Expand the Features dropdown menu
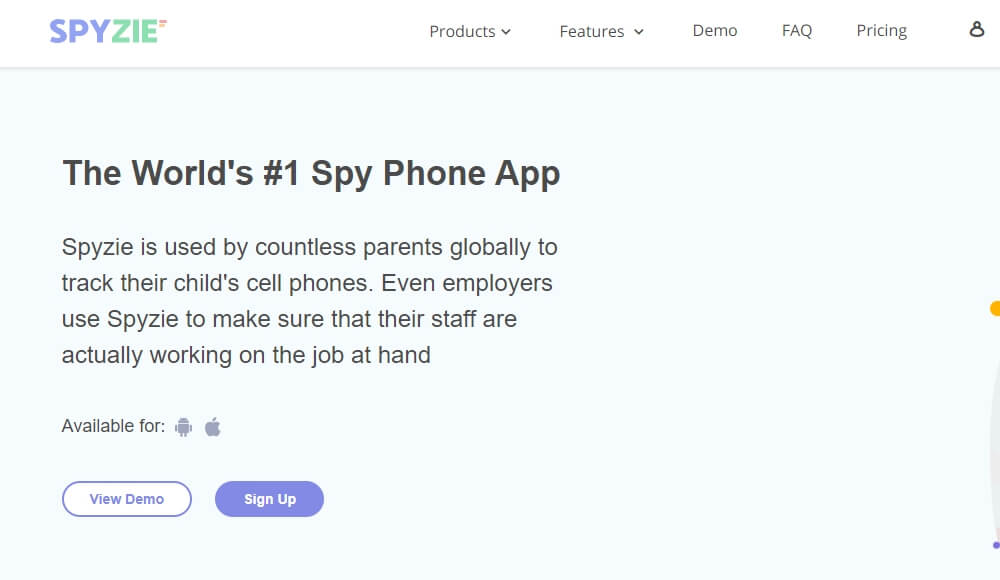Viewport: 1000px width, 580px height. [x=593, y=31]
